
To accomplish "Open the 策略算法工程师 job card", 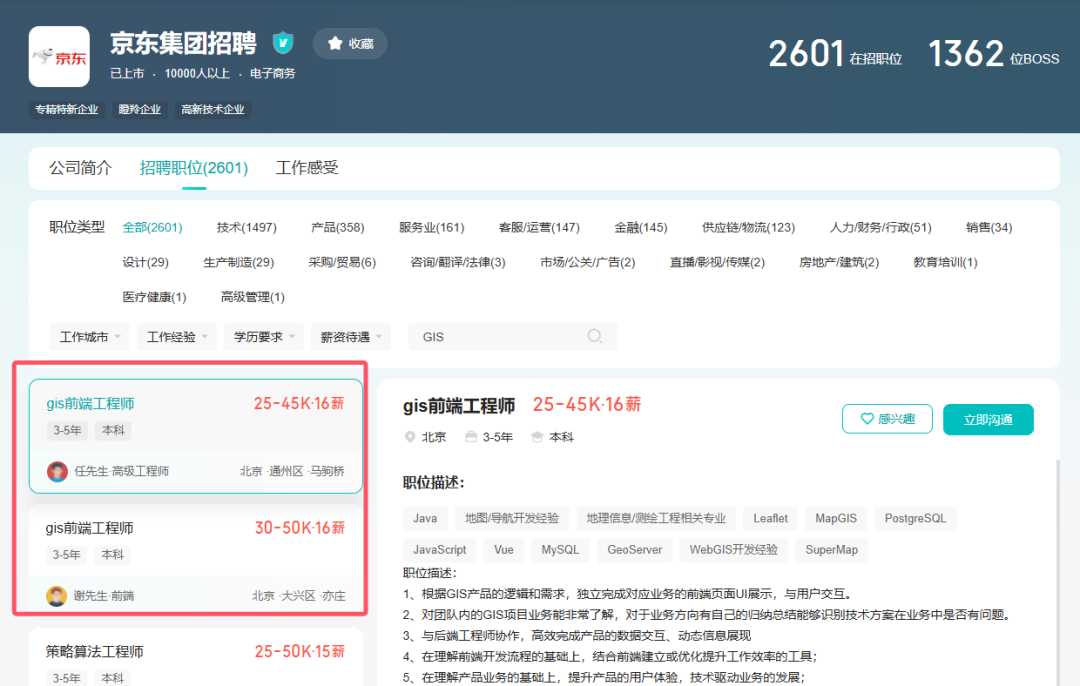I will click(x=196, y=656).
